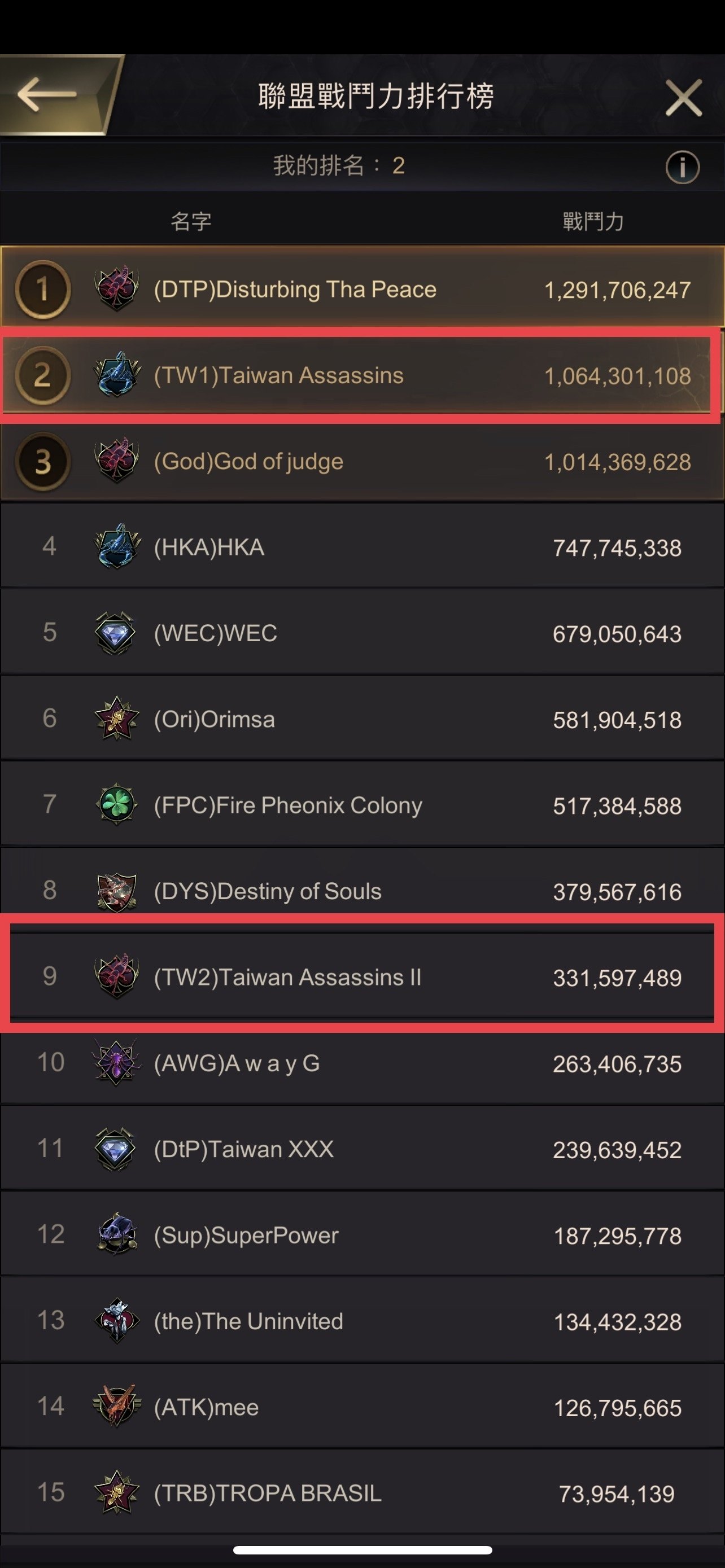Tap the Disturbing Tha Peace alliance emblem

pyautogui.click(x=117, y=288)
